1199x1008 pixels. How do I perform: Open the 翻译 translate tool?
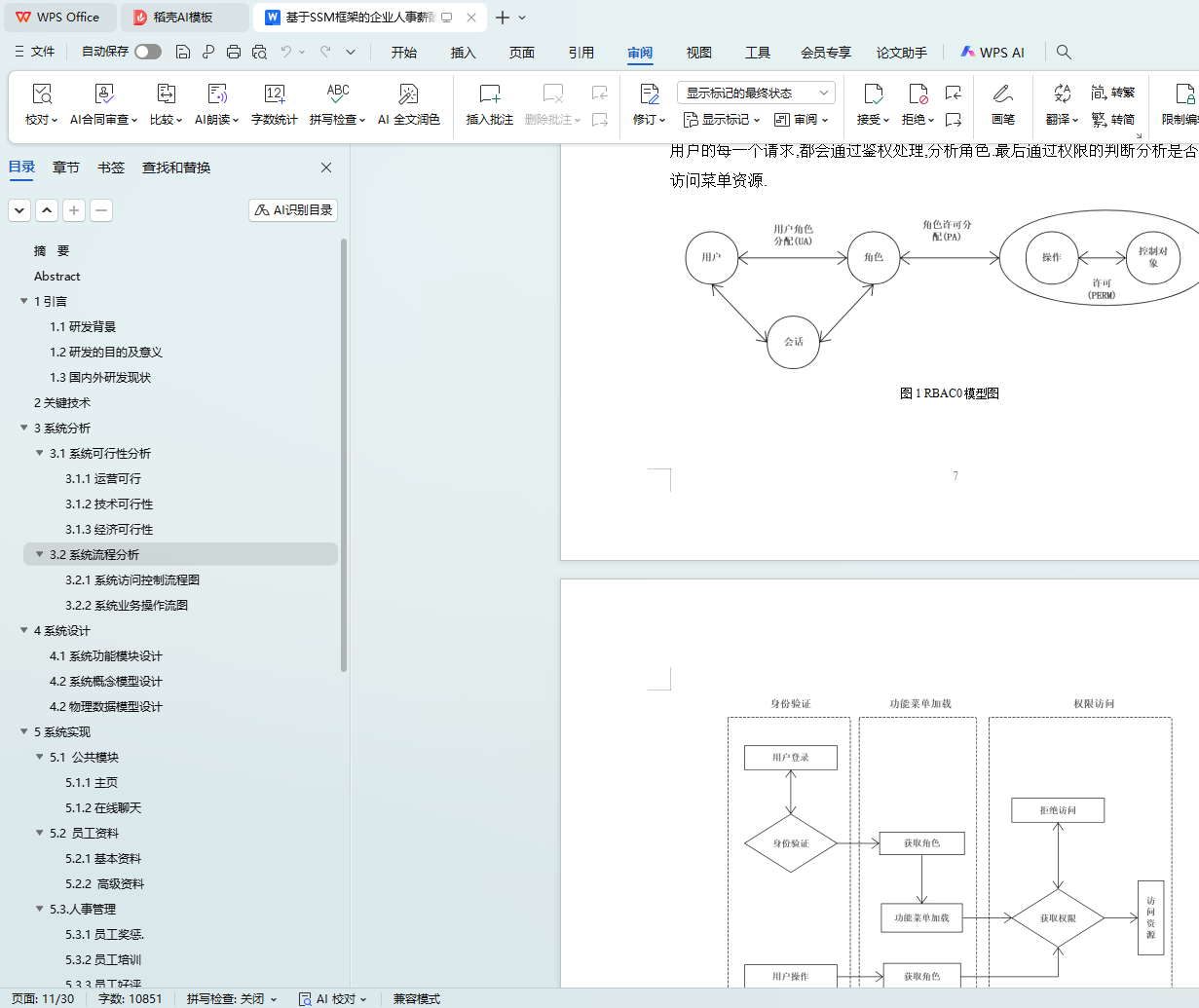(1062, 94)
